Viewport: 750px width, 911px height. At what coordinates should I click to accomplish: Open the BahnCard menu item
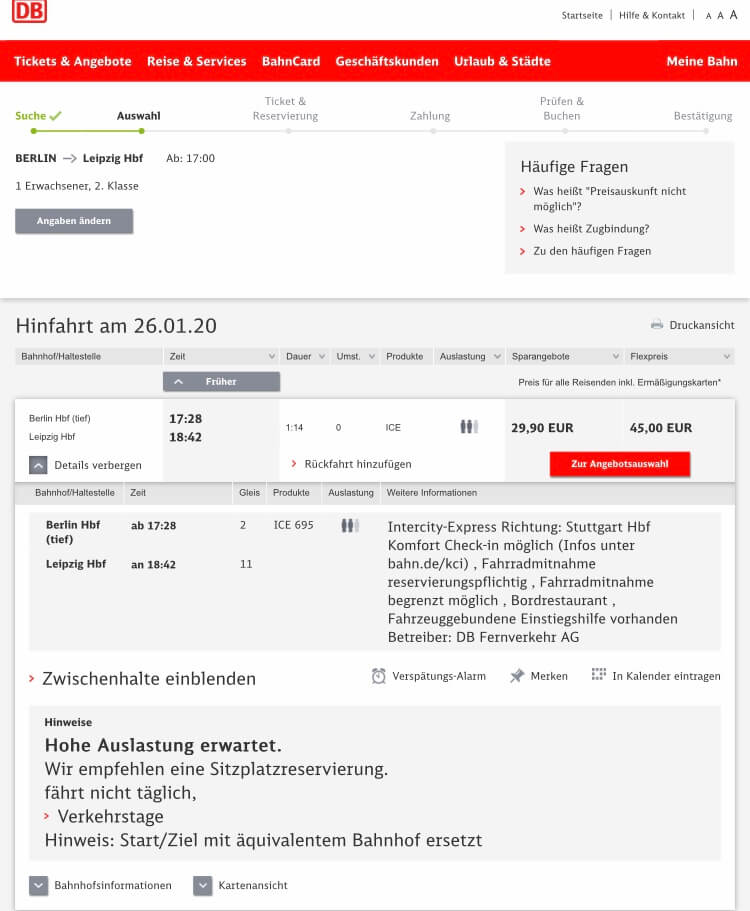pos(291,61)
